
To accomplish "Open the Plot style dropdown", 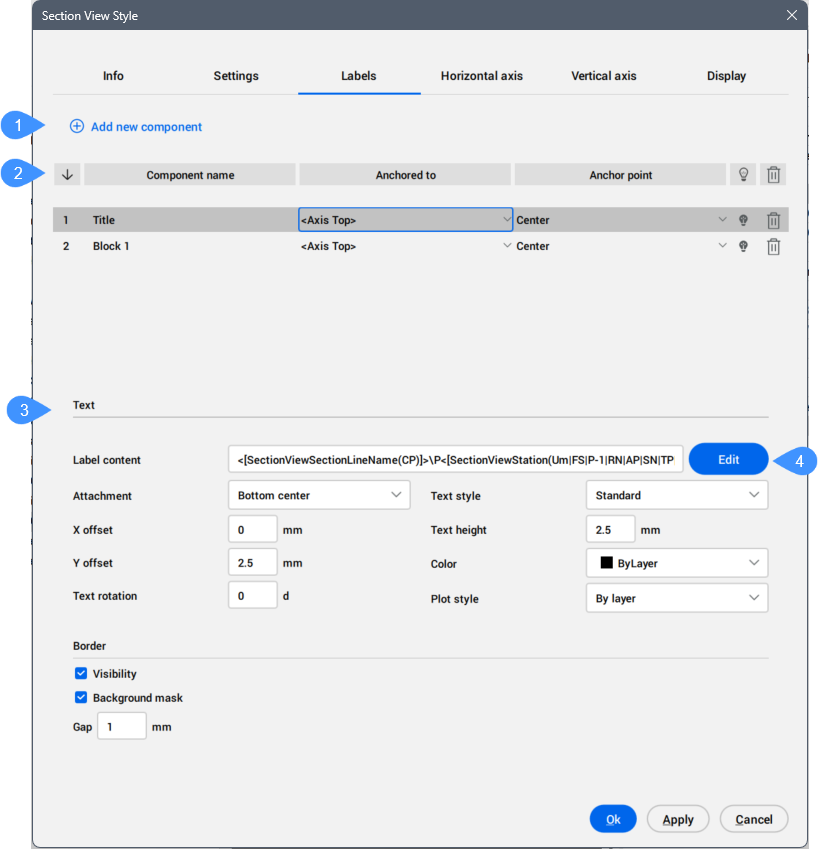I will pyautogui.click(x=676, y=598).
